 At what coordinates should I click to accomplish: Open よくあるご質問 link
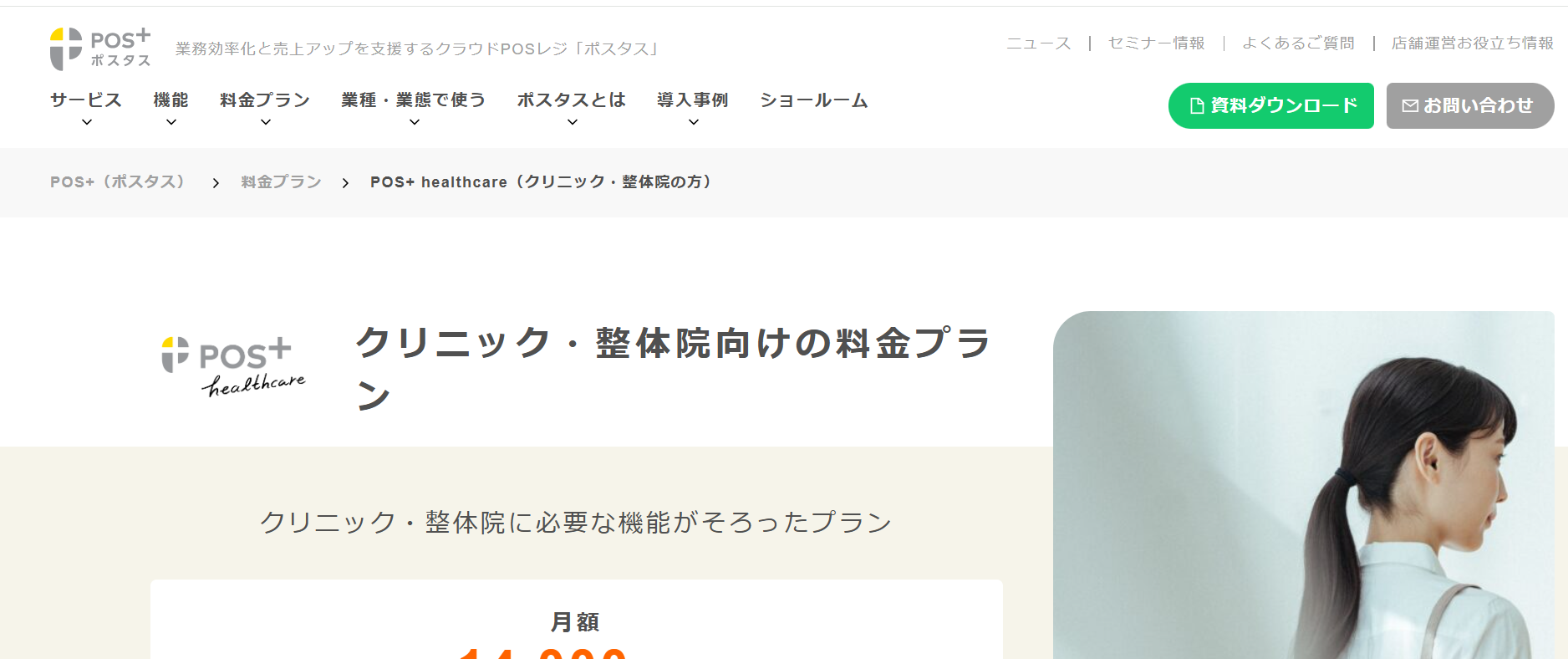coord(1298,43)
